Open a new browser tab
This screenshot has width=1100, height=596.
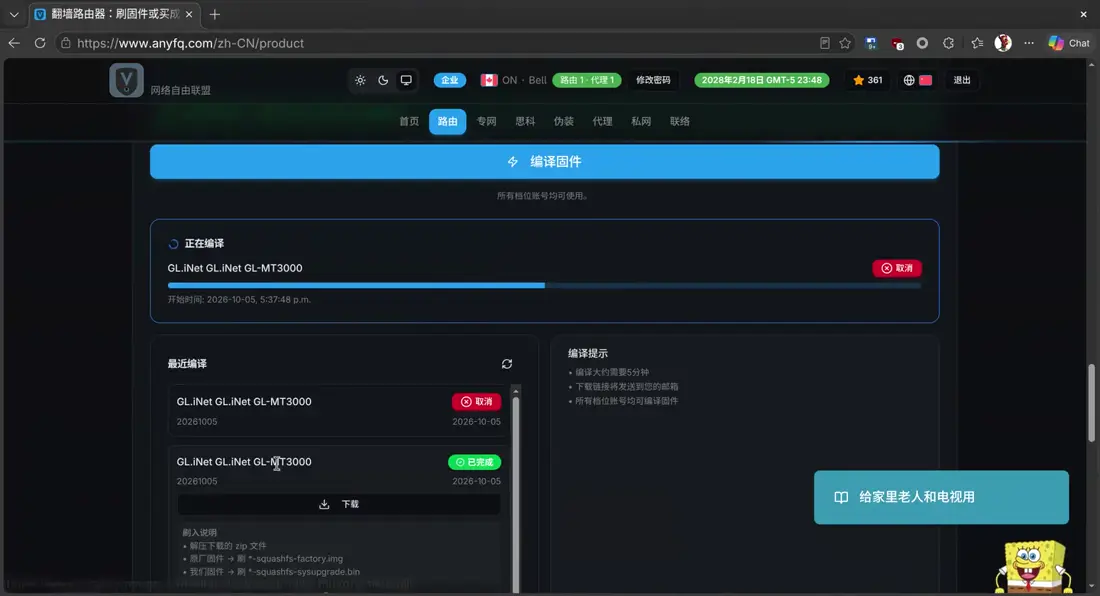pos(215,14)
